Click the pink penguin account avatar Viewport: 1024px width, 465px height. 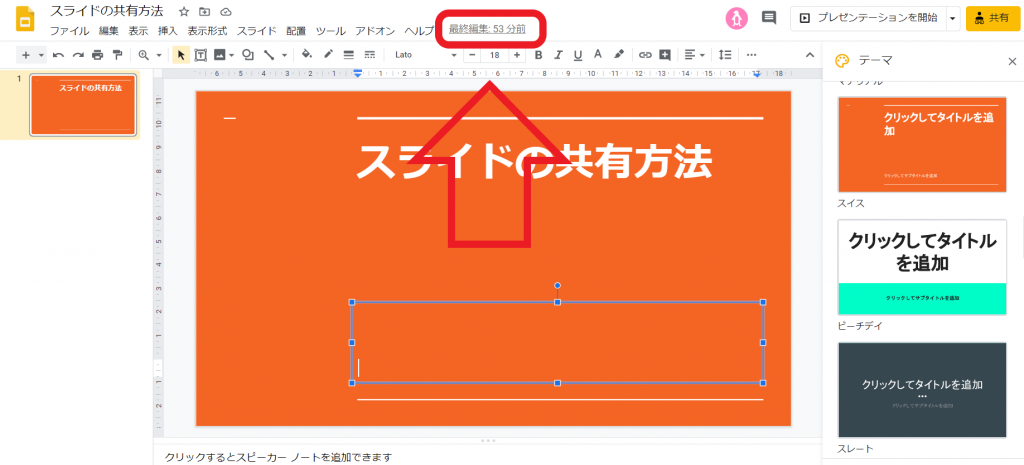736,18
